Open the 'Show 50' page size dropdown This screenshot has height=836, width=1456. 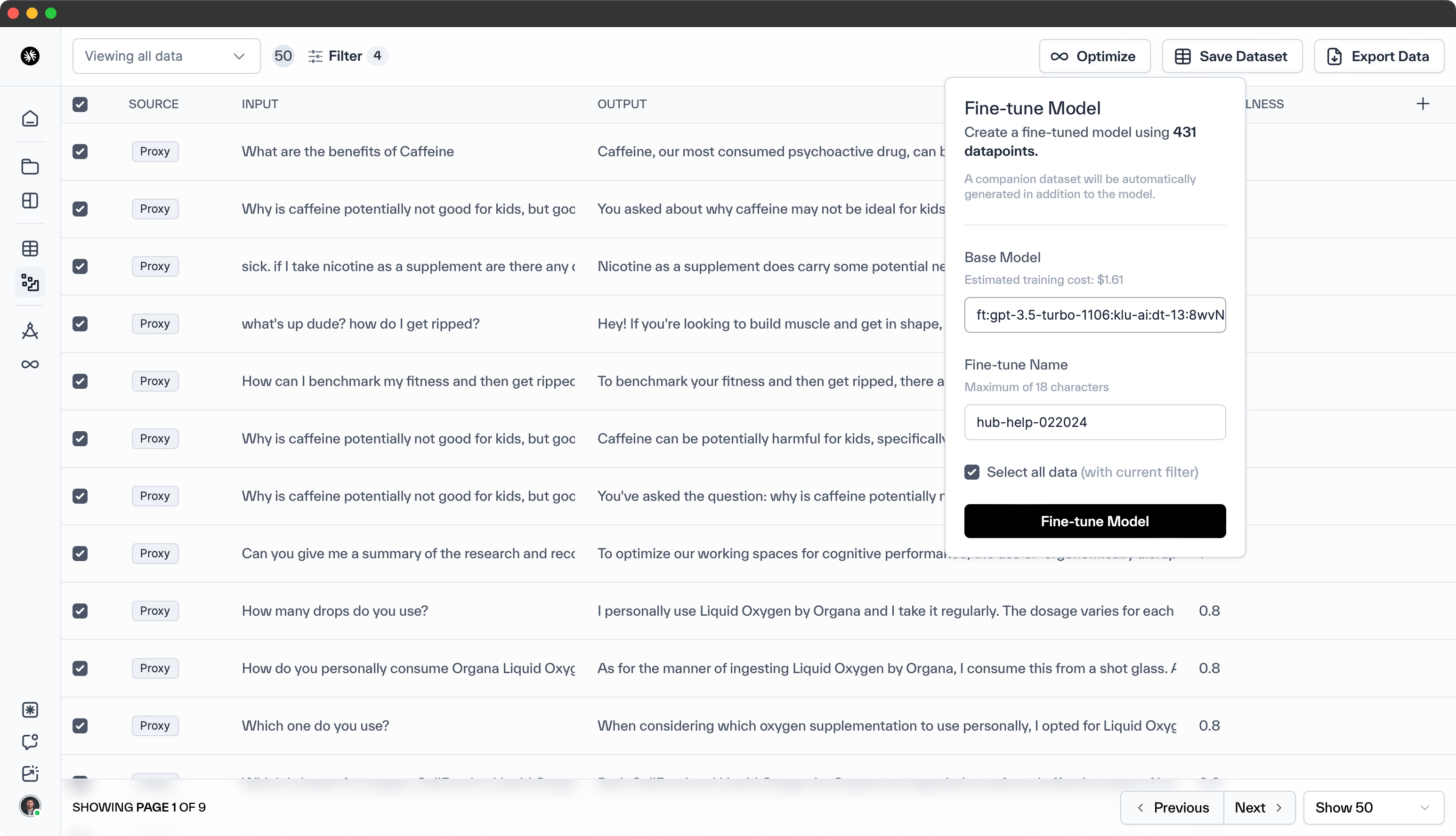point(1373,807)
